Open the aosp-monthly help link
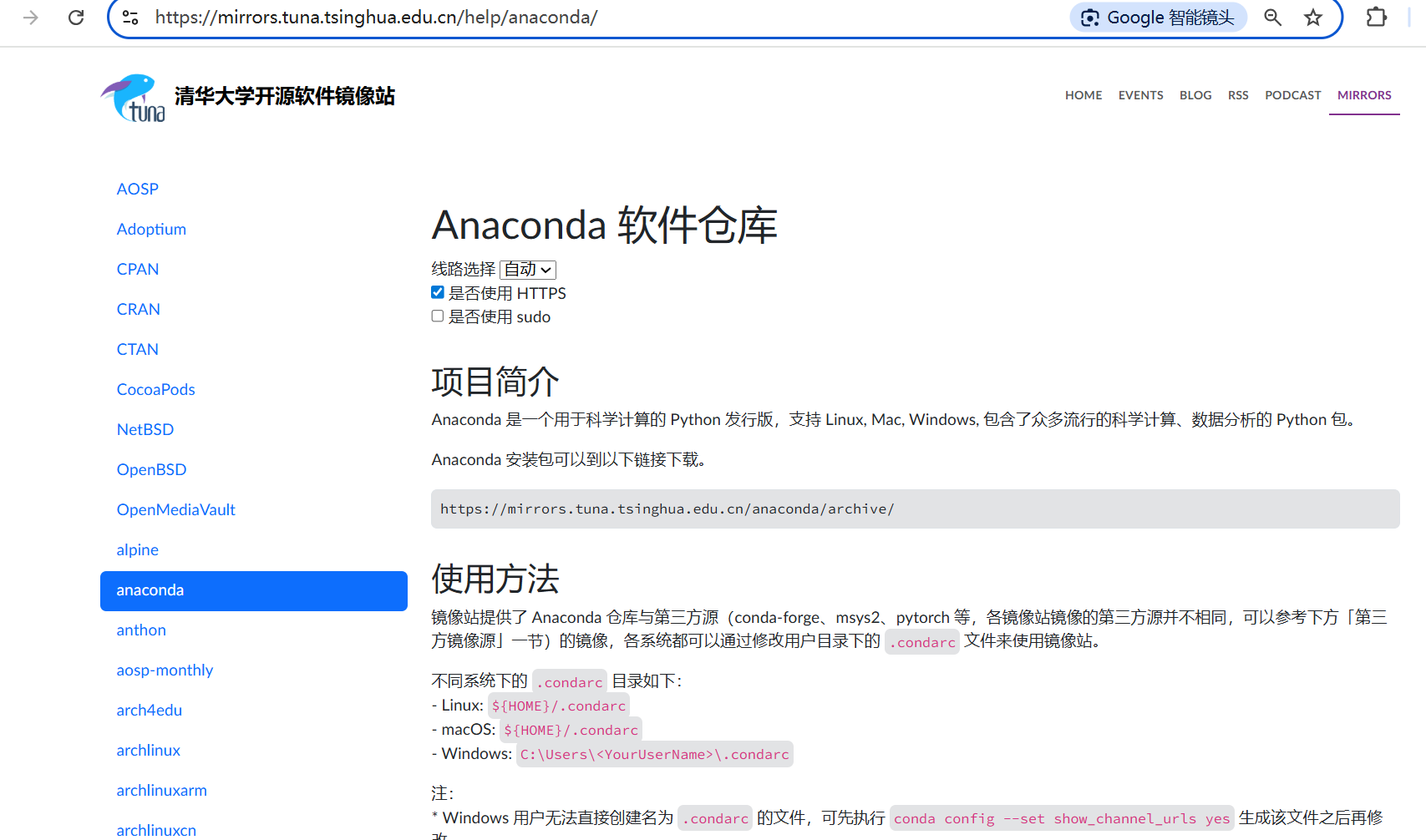1426x840 pixels. tap(165, 670)
